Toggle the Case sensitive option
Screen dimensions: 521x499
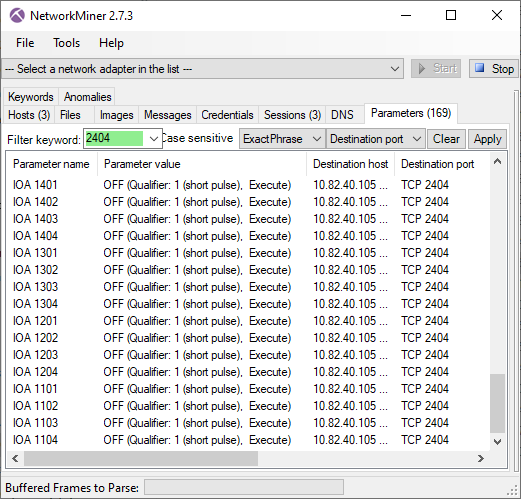coord(197,138)
